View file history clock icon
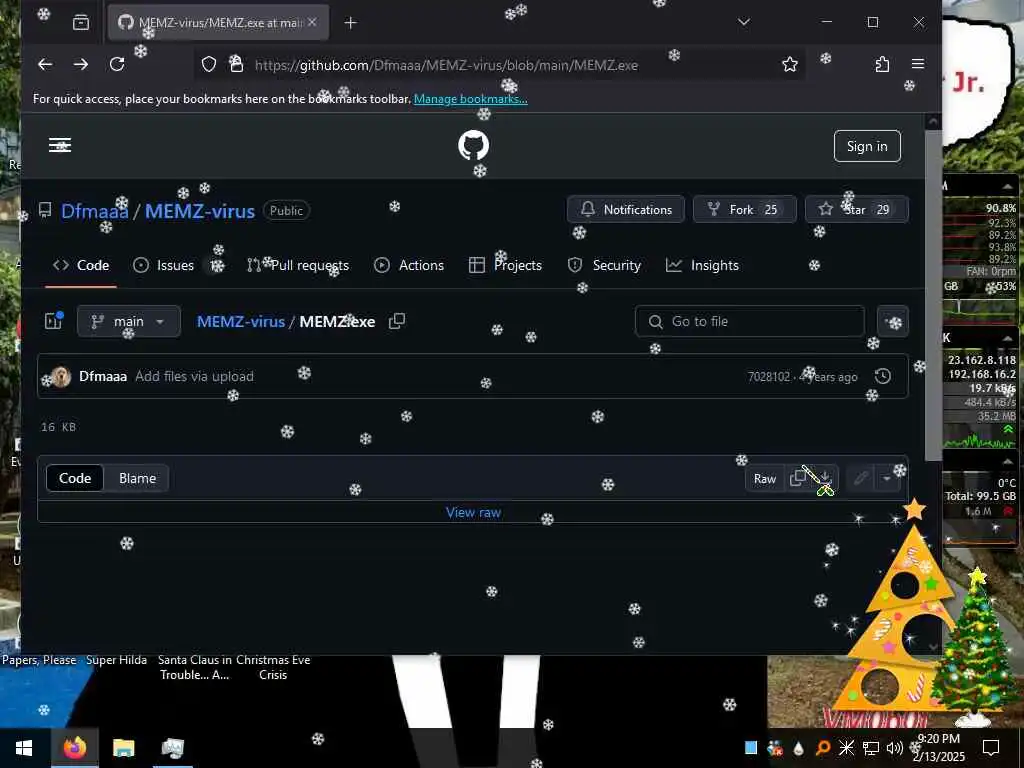This screenshot has height=768, width=1024. (x=883, y=376)
